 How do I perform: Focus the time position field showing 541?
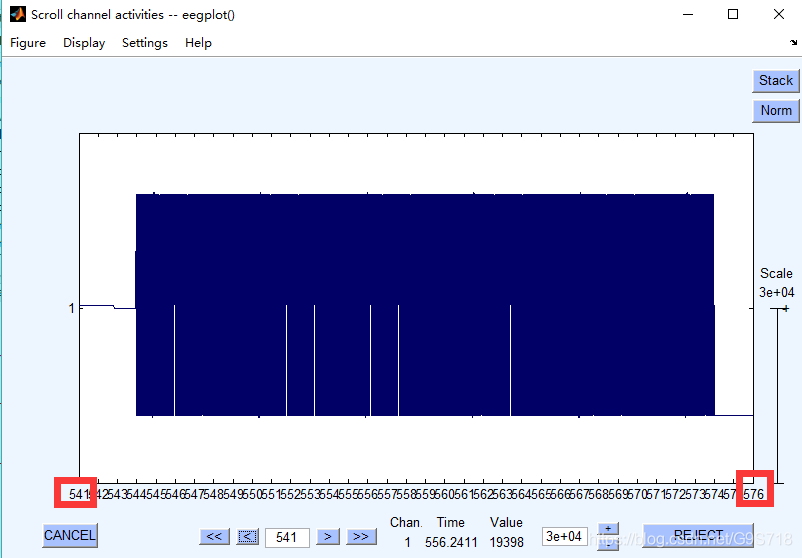287,538
